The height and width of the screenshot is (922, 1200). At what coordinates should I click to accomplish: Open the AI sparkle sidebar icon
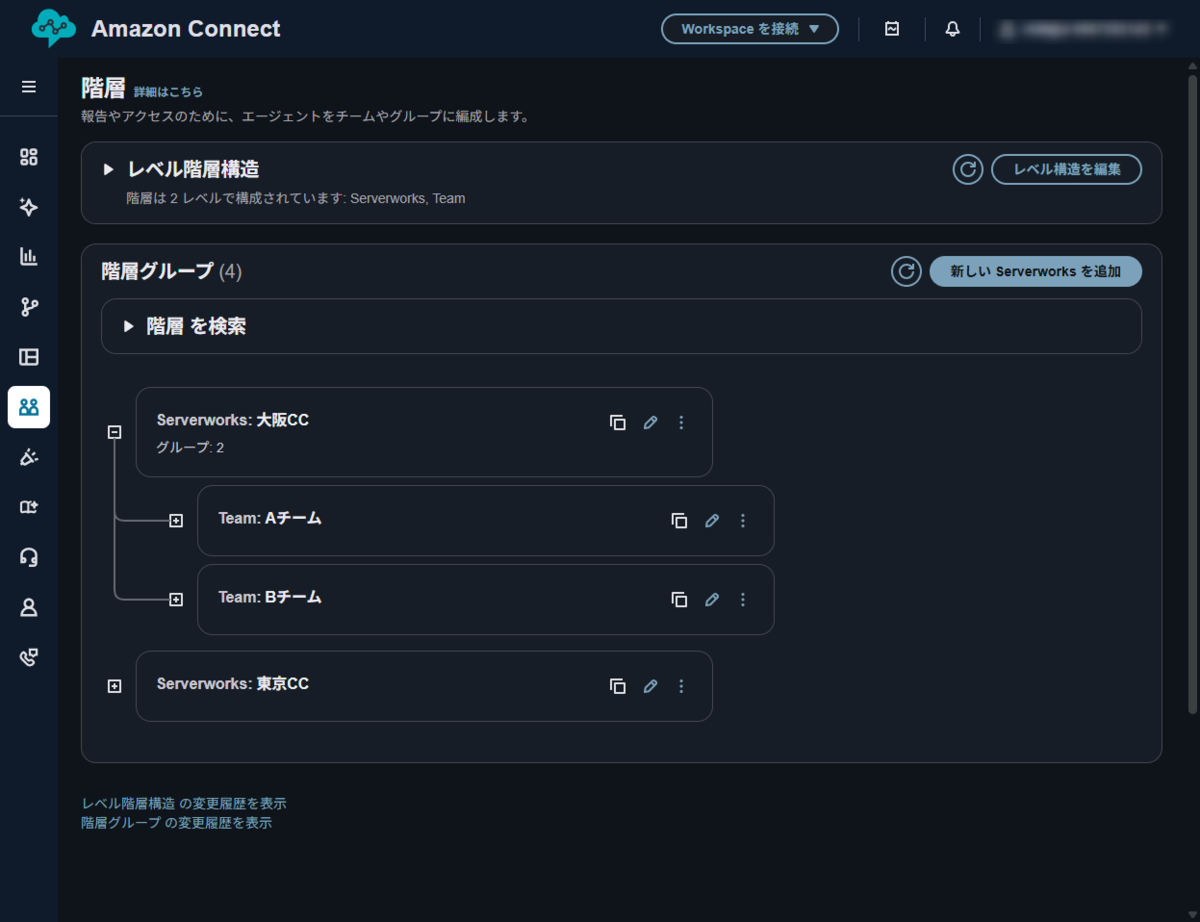tap(29, 207)
